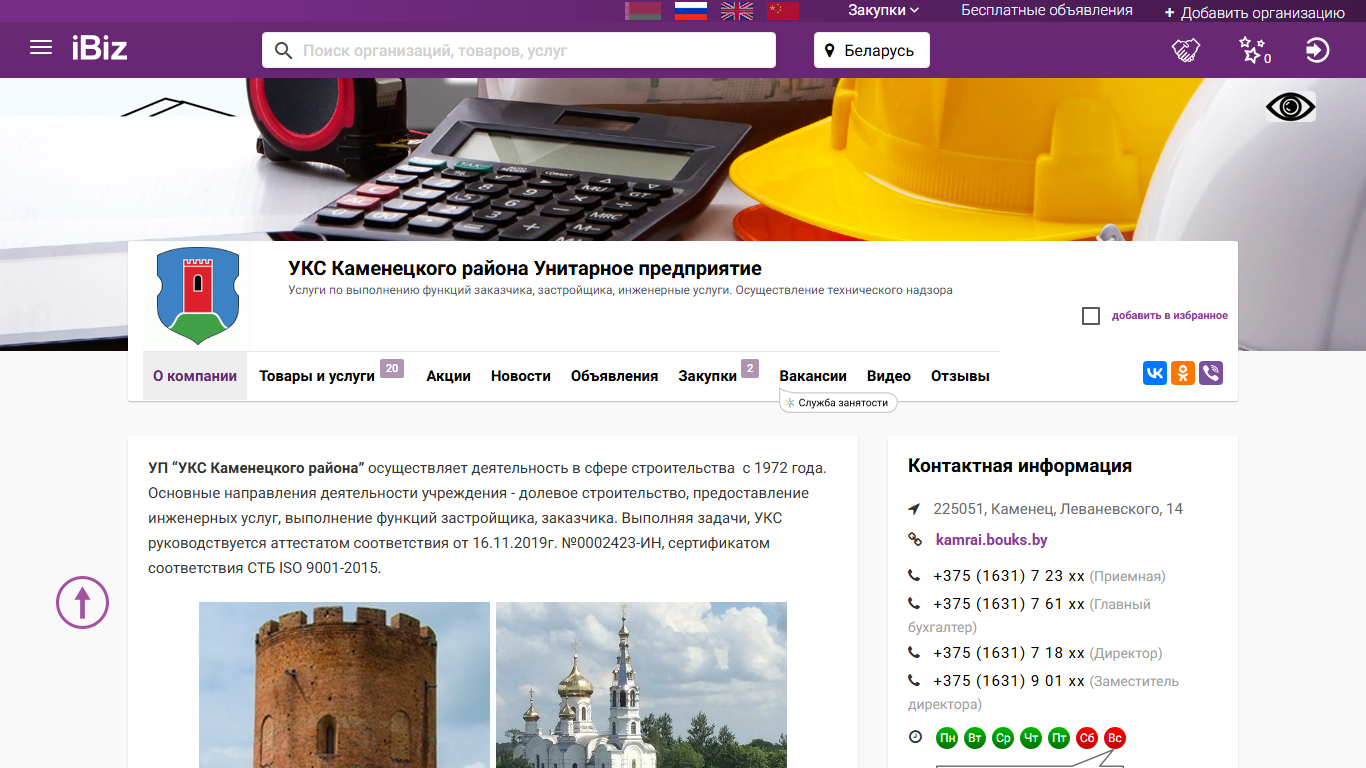Click the working hours clock icon

915,737
